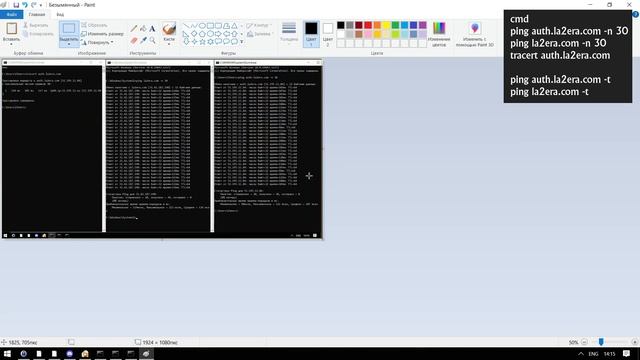
Task: Show hidden system tray icons chevron
Action: 581,354
